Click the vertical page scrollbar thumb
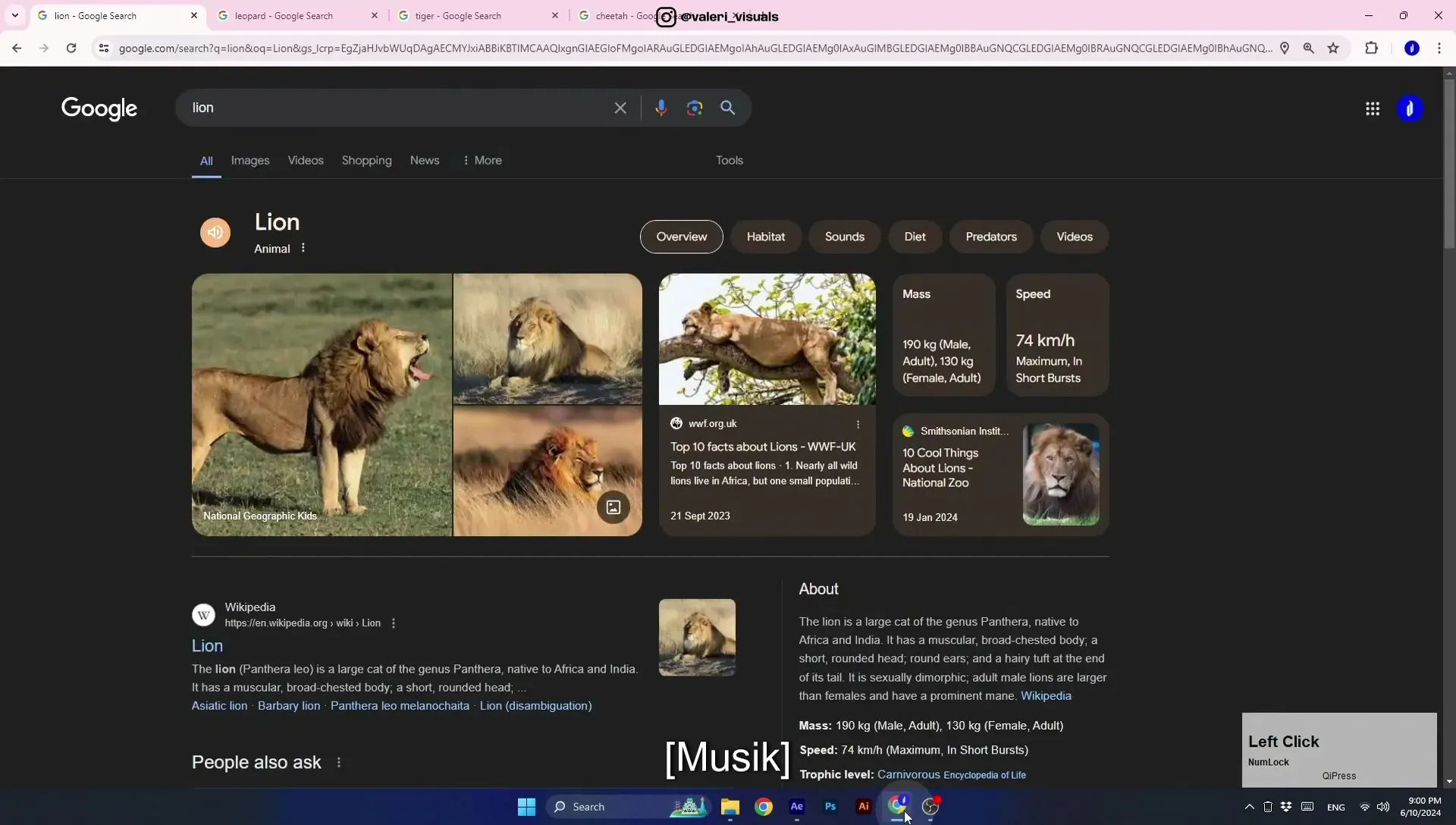 (1449, 163)
